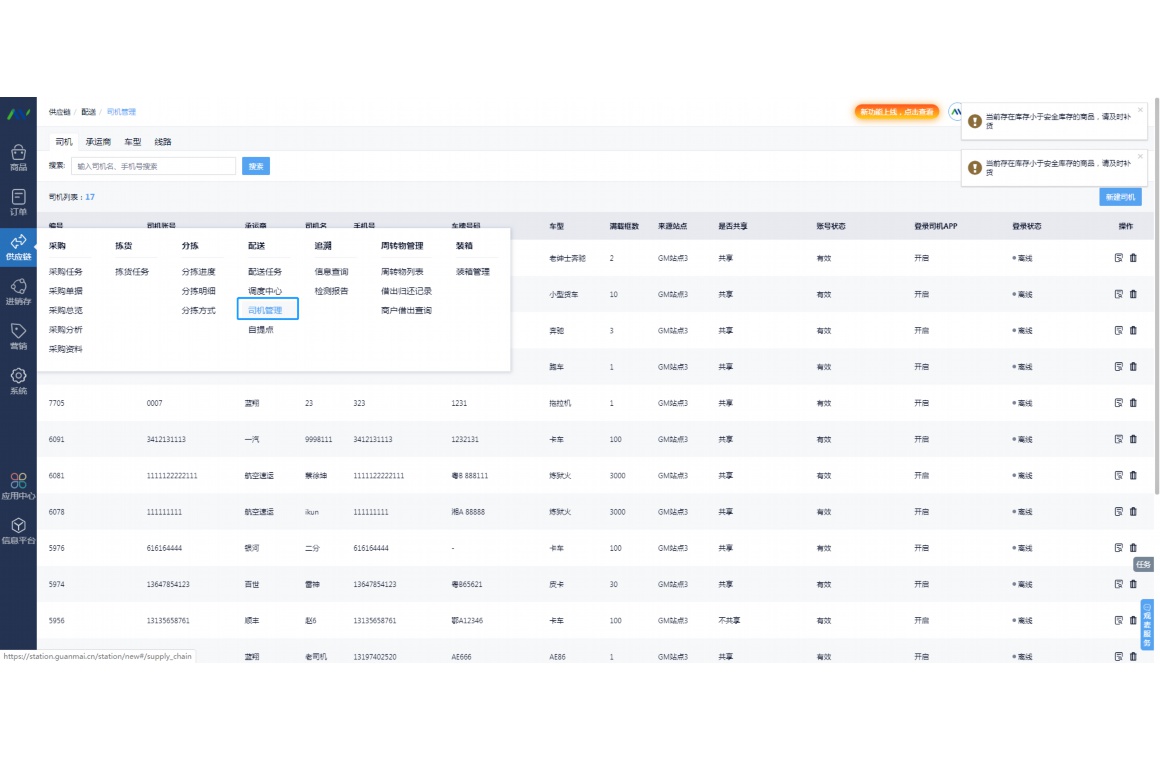
Task: Open the 信息平台 sidebar icon
Action: tap(18, 530)
